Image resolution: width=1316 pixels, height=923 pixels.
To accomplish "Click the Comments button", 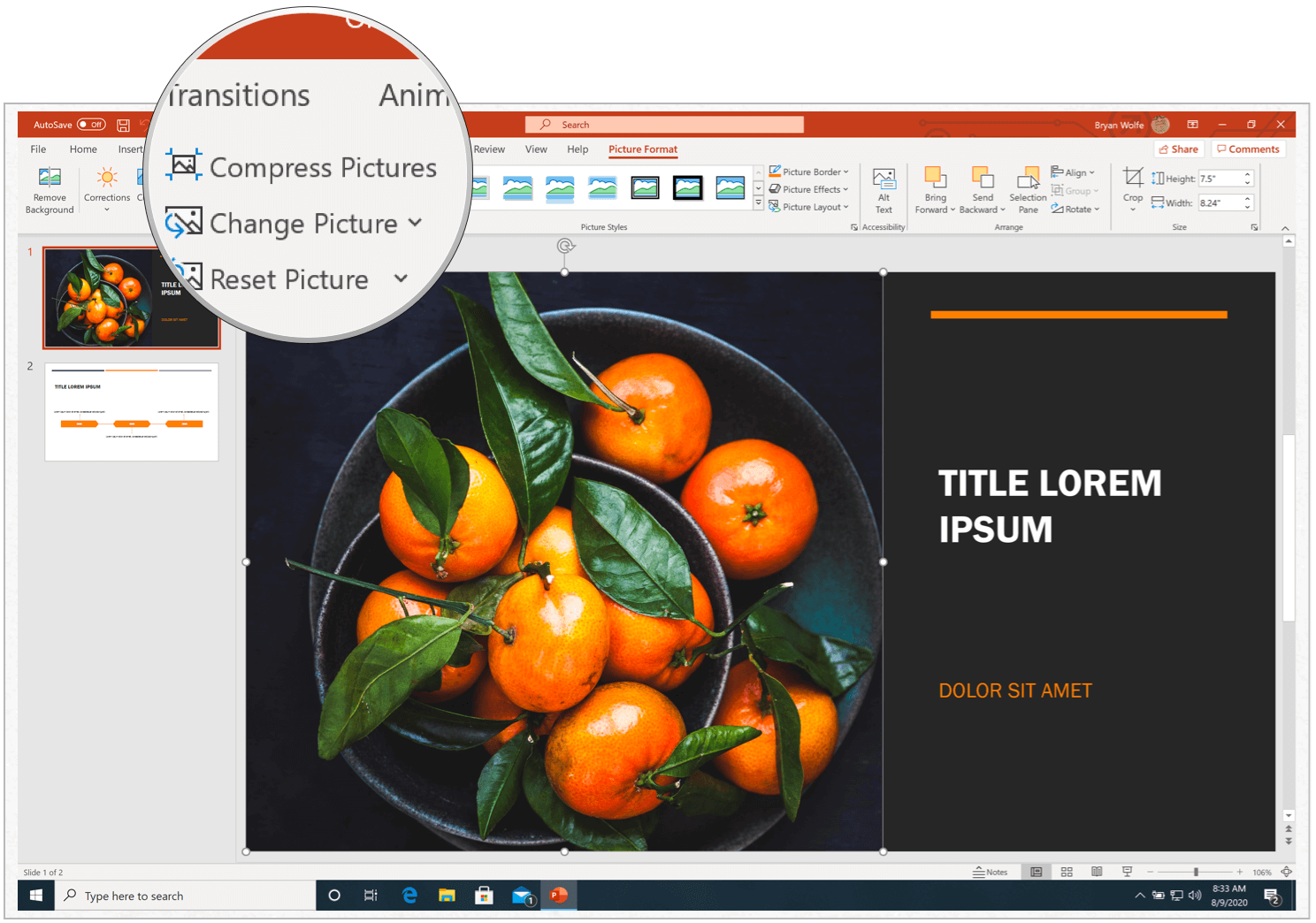I will 1248,149.
